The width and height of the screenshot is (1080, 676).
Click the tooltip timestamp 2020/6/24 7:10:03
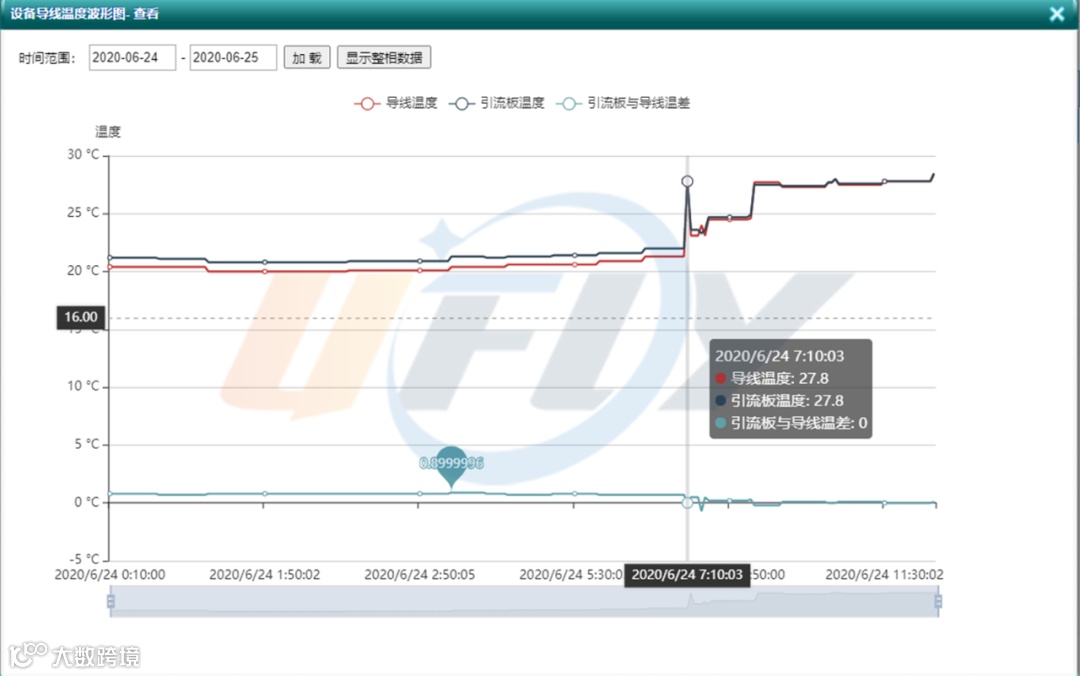pyautogui.click(x=779, y=356)
